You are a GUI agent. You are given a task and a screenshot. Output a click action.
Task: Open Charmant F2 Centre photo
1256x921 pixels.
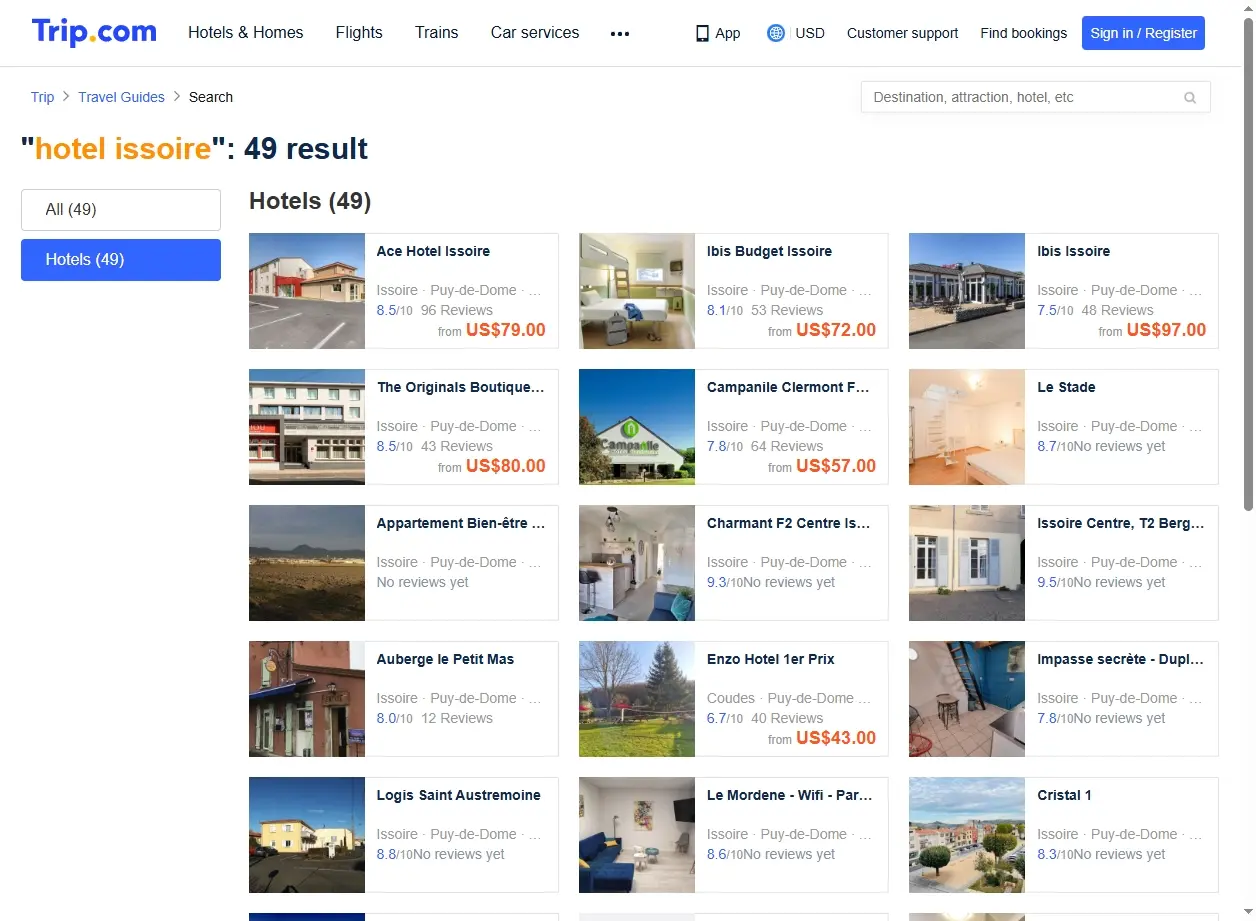coord(637,563)
